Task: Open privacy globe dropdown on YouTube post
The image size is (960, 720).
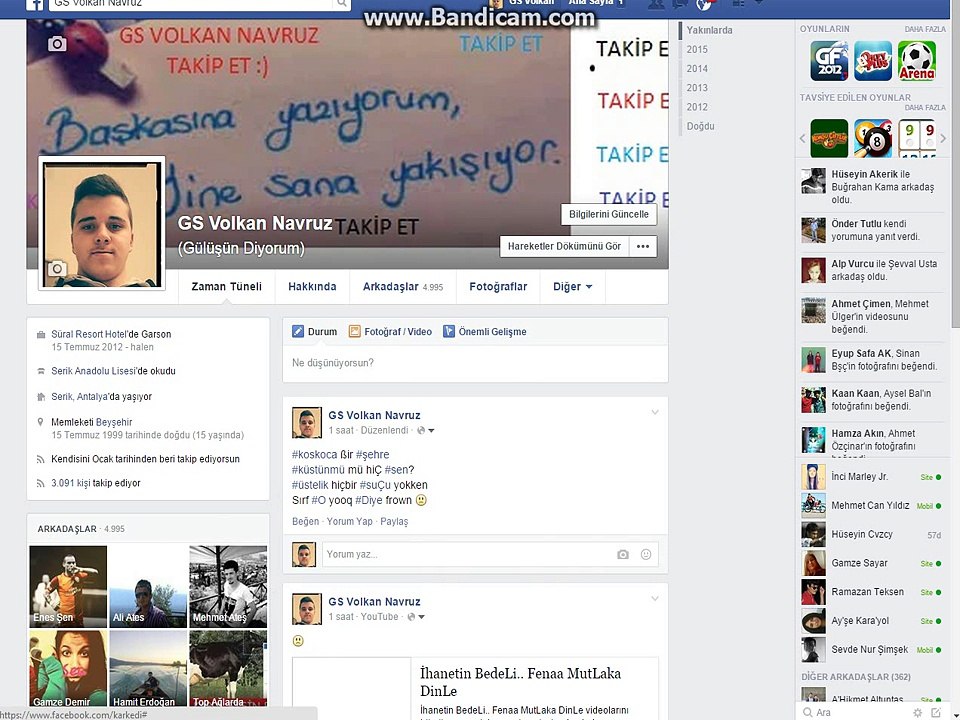Action: tap(416, 617)
